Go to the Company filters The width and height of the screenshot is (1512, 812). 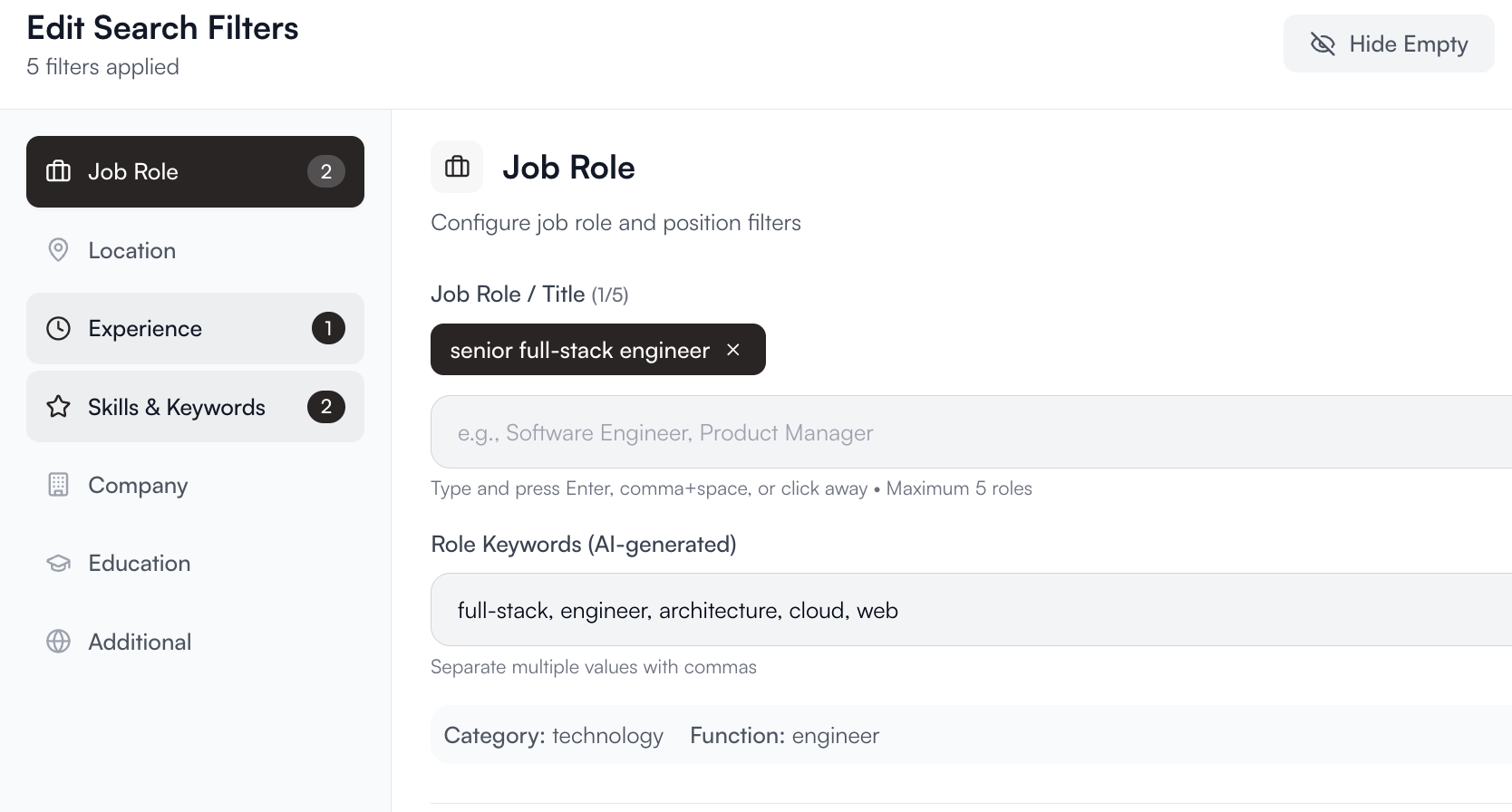pyautogui.click(x=138, y=485)
